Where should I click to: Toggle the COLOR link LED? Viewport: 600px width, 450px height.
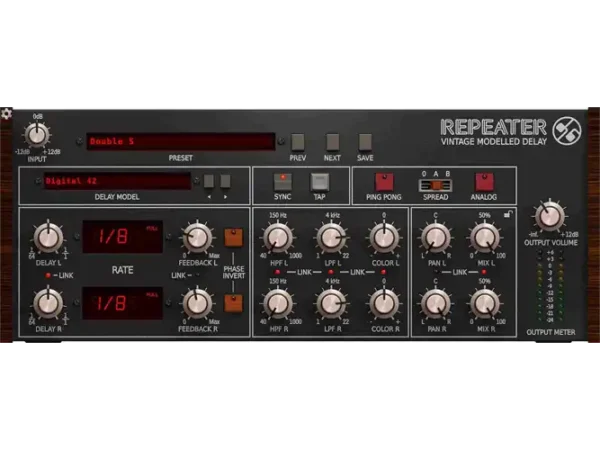point(383,272)
